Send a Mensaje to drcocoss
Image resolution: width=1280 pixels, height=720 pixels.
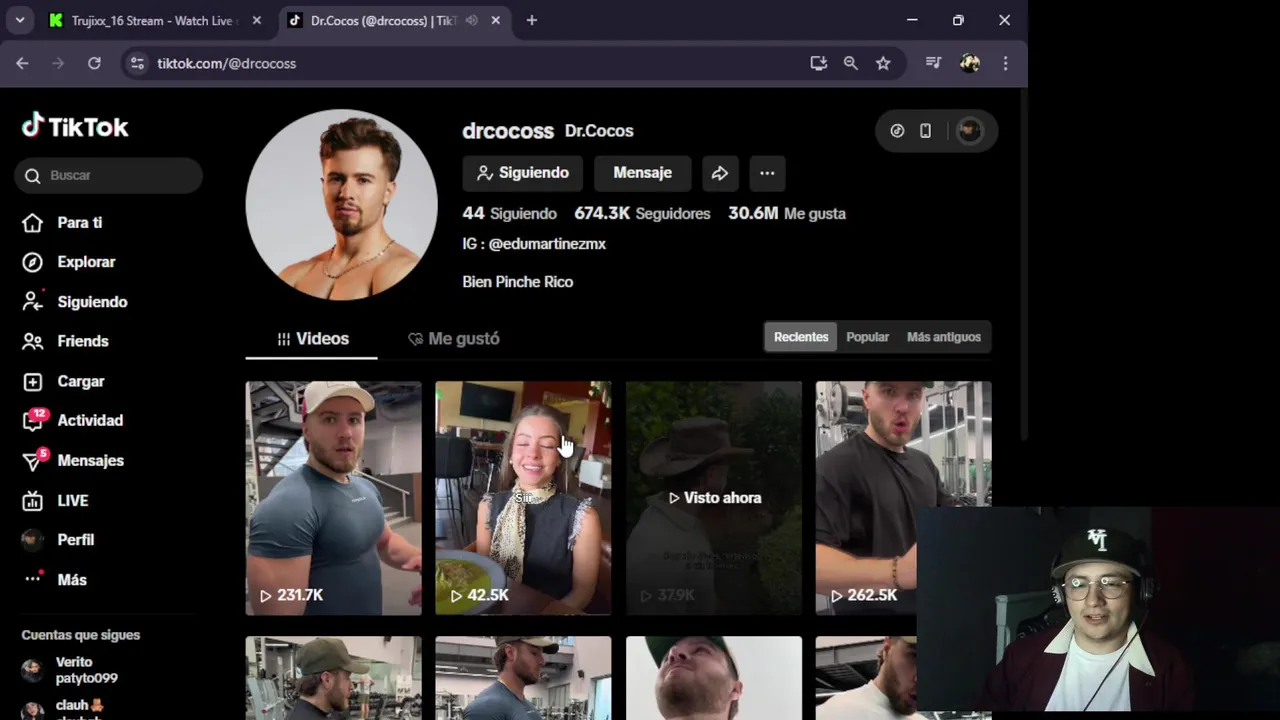(642, 173)
